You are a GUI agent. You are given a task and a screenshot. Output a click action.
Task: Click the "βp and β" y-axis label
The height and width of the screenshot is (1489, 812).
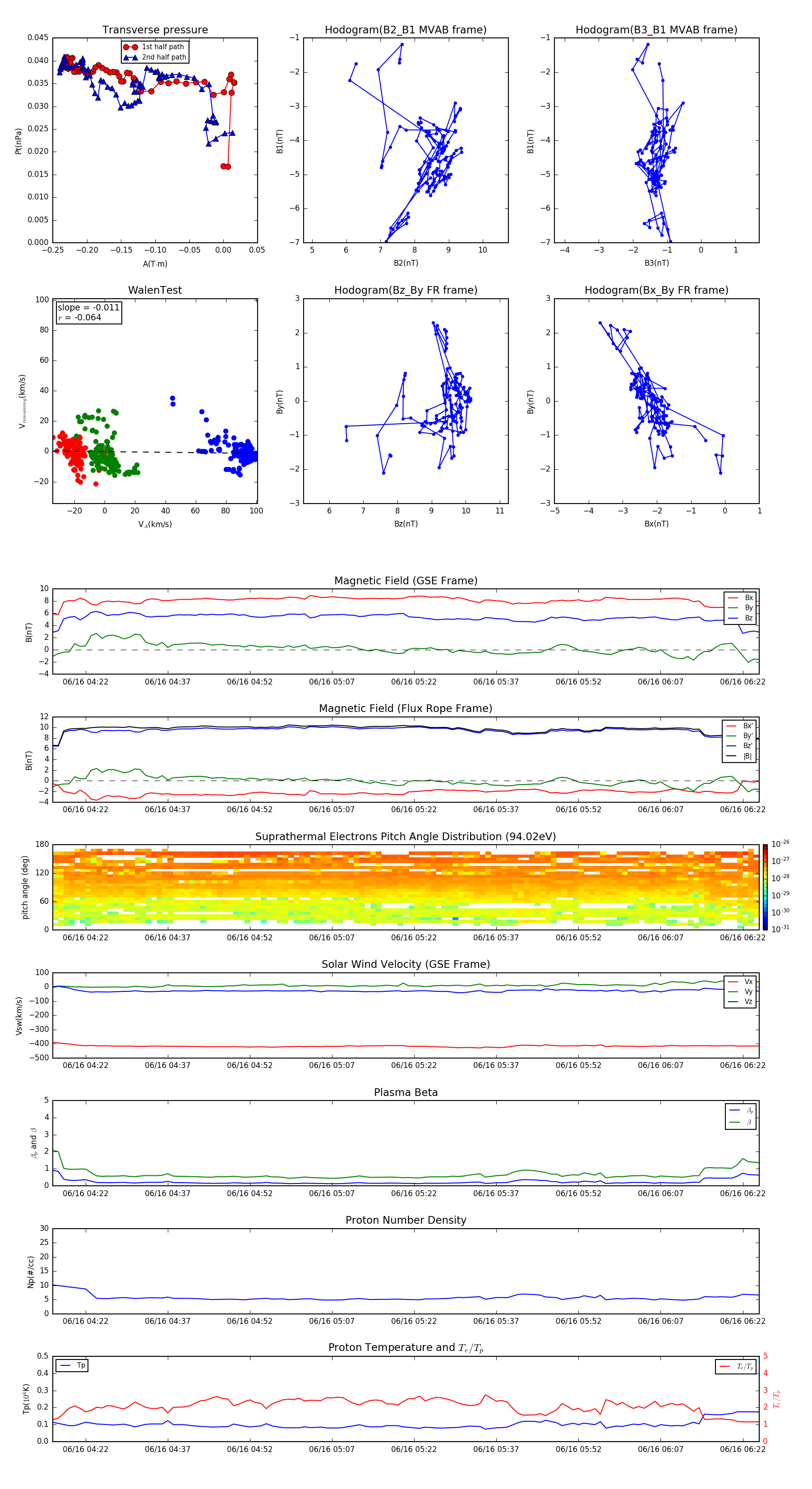pos(33,1143)
